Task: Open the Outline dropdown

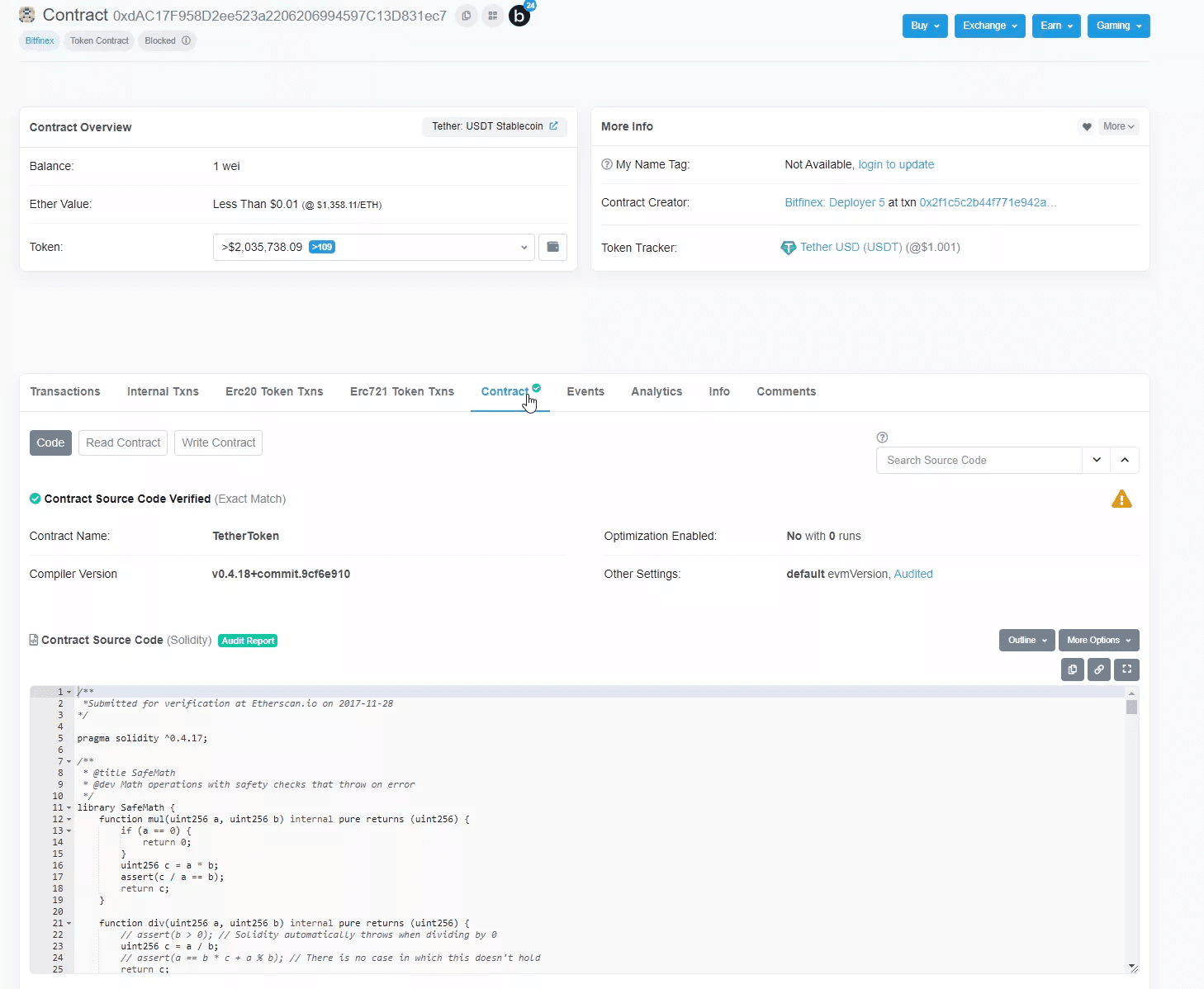Action: click(1027, 640)
